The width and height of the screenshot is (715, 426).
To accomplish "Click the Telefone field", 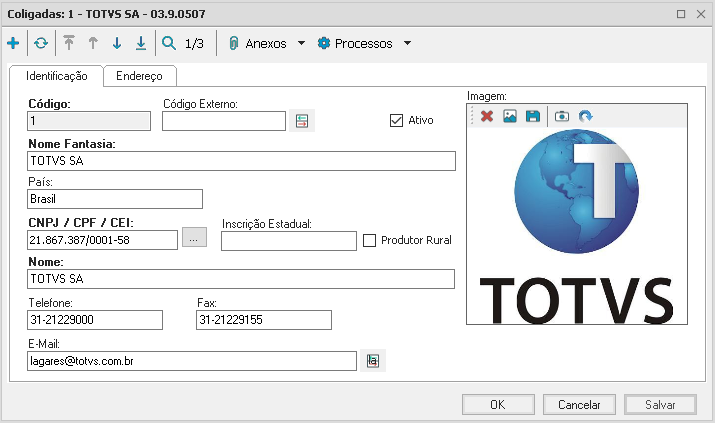I will tap(95, 320).
